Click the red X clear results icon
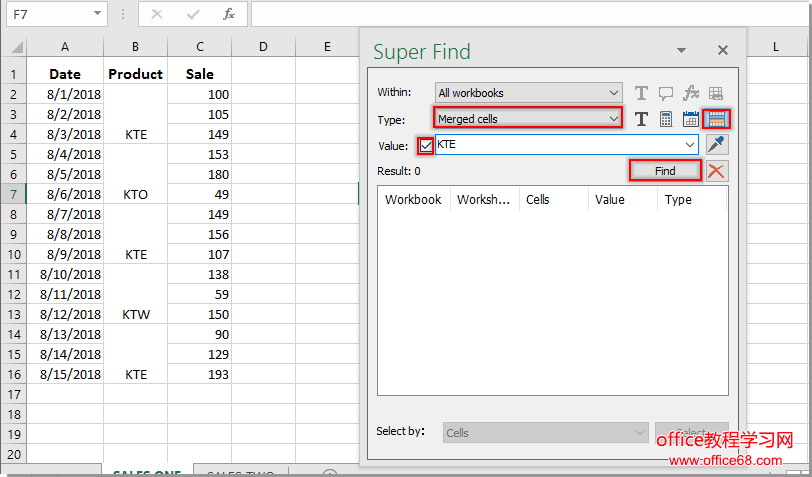The image size is (812, 477). pyautogui.click(x=716, y=171)
